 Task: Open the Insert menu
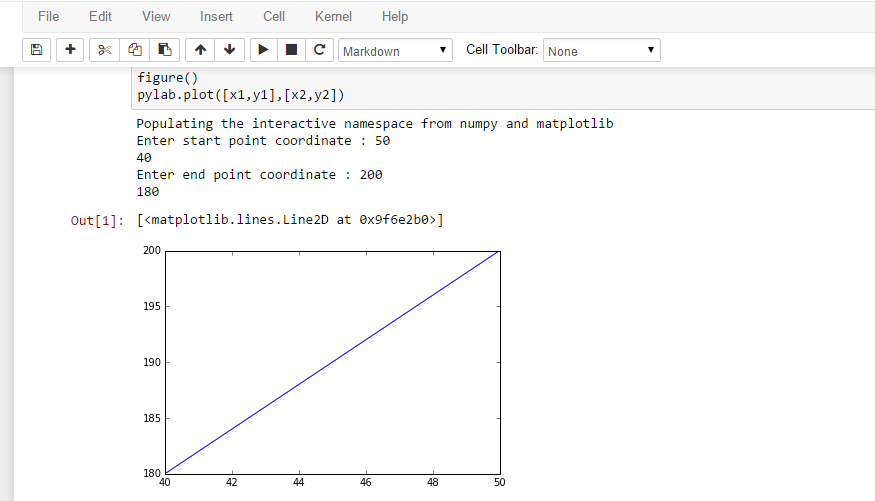(x=216, y=16)
